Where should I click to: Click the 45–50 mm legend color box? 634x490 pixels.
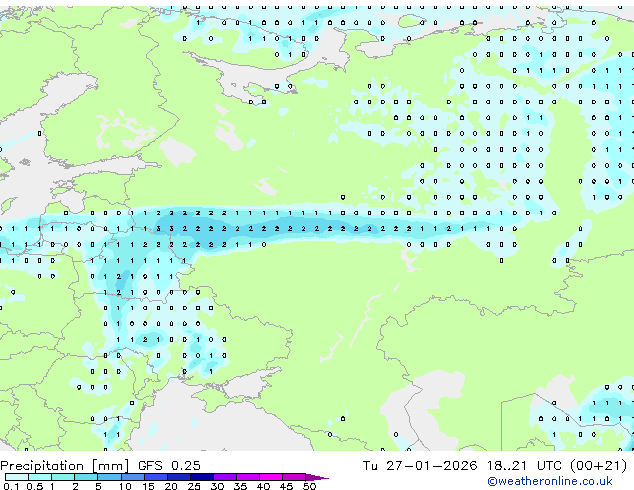[x=294, y=477]
